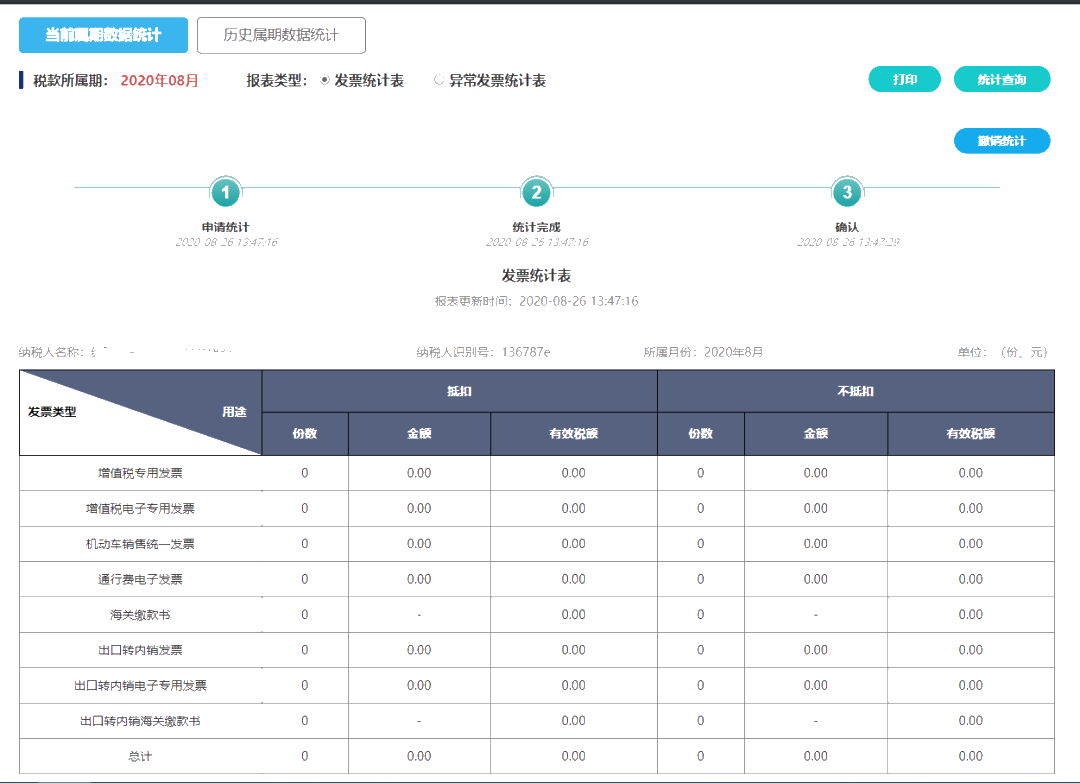1080x783 pixels.
Task: Select the 出口转内销发票 row
Action: coord(140,650)
